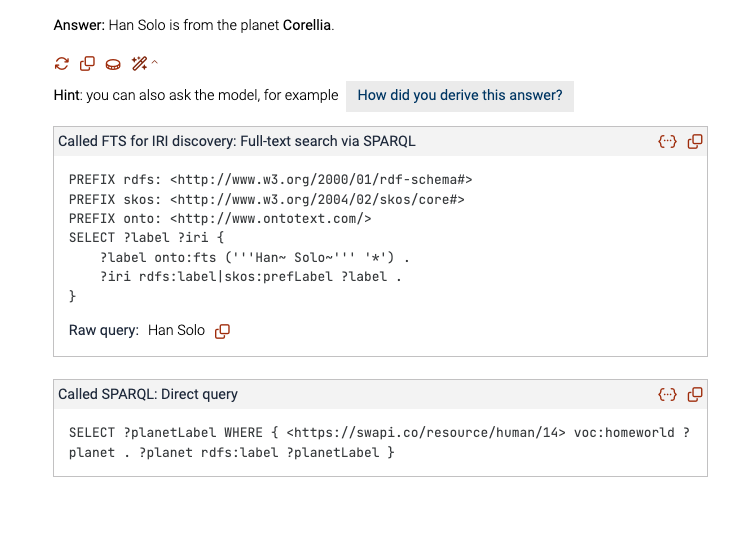Click inside the FTS SPARQL code block
Screen dimensions: 734x535
(x=271, y=238)
